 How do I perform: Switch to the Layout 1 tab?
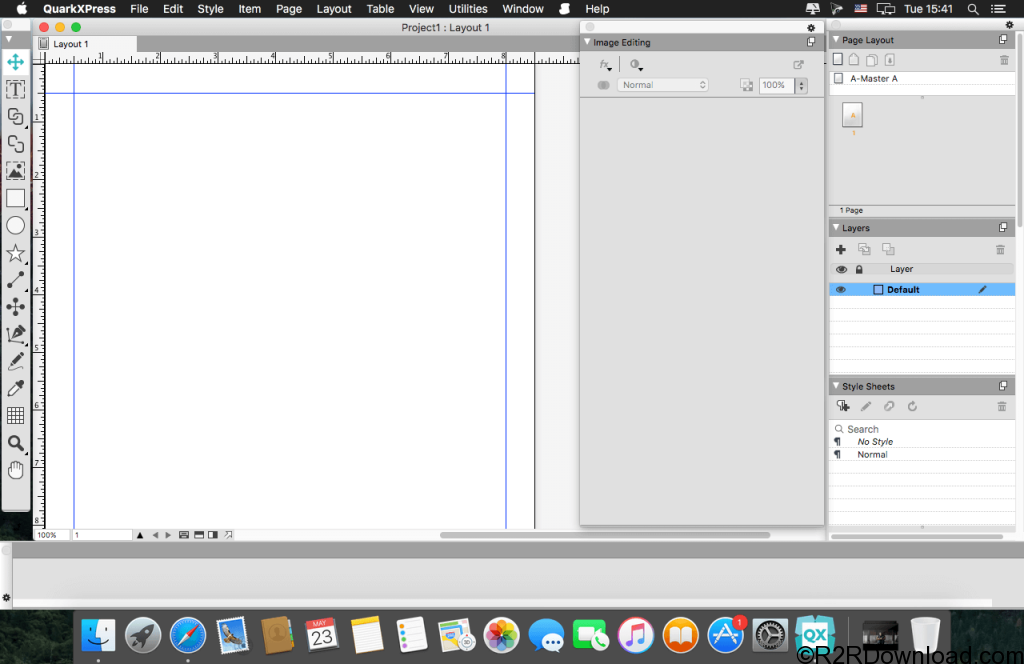coord(86,44)
